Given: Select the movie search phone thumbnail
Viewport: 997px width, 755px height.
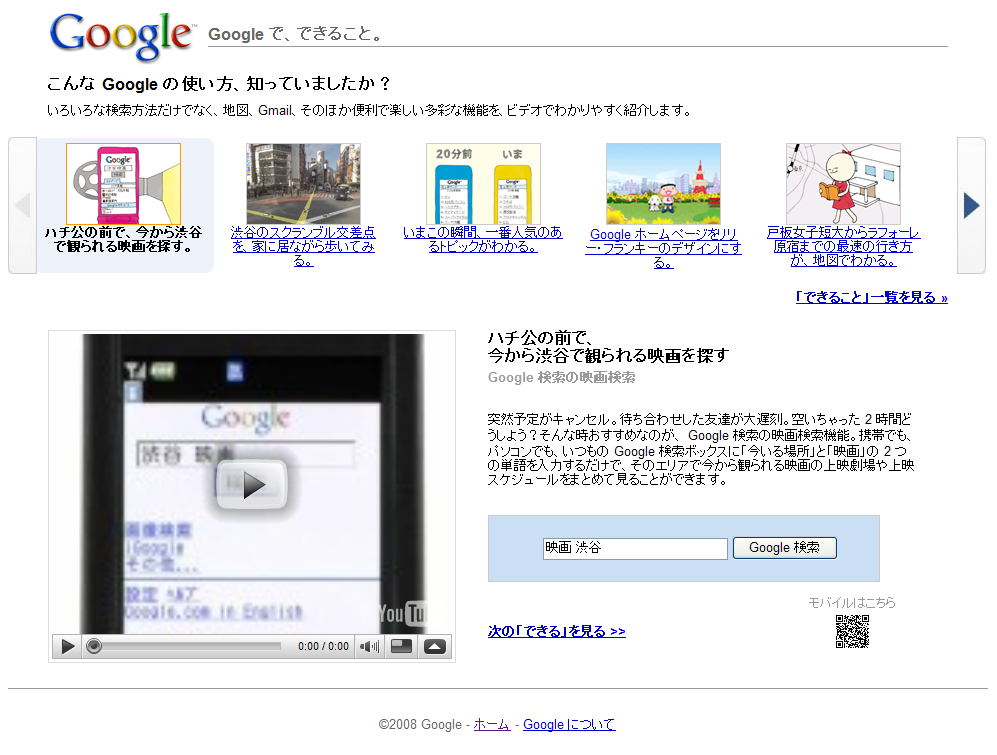Looking at the screenshot, I should (123, 183).
